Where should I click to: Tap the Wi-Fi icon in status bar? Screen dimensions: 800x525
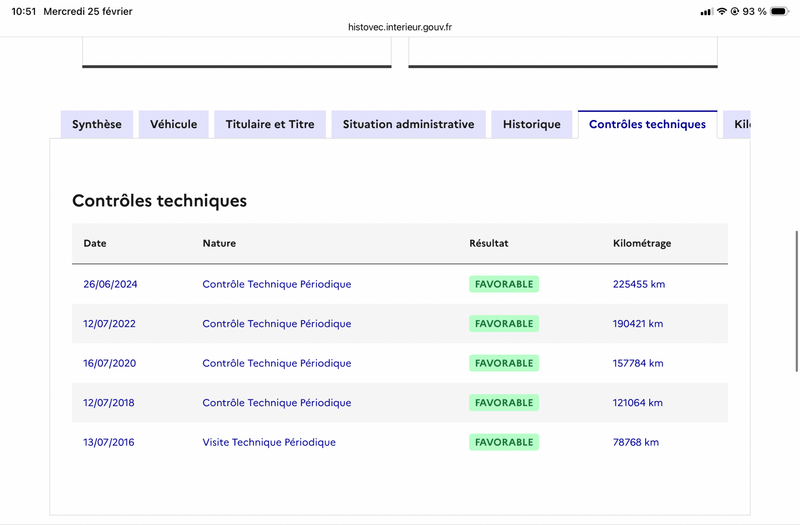722,11
